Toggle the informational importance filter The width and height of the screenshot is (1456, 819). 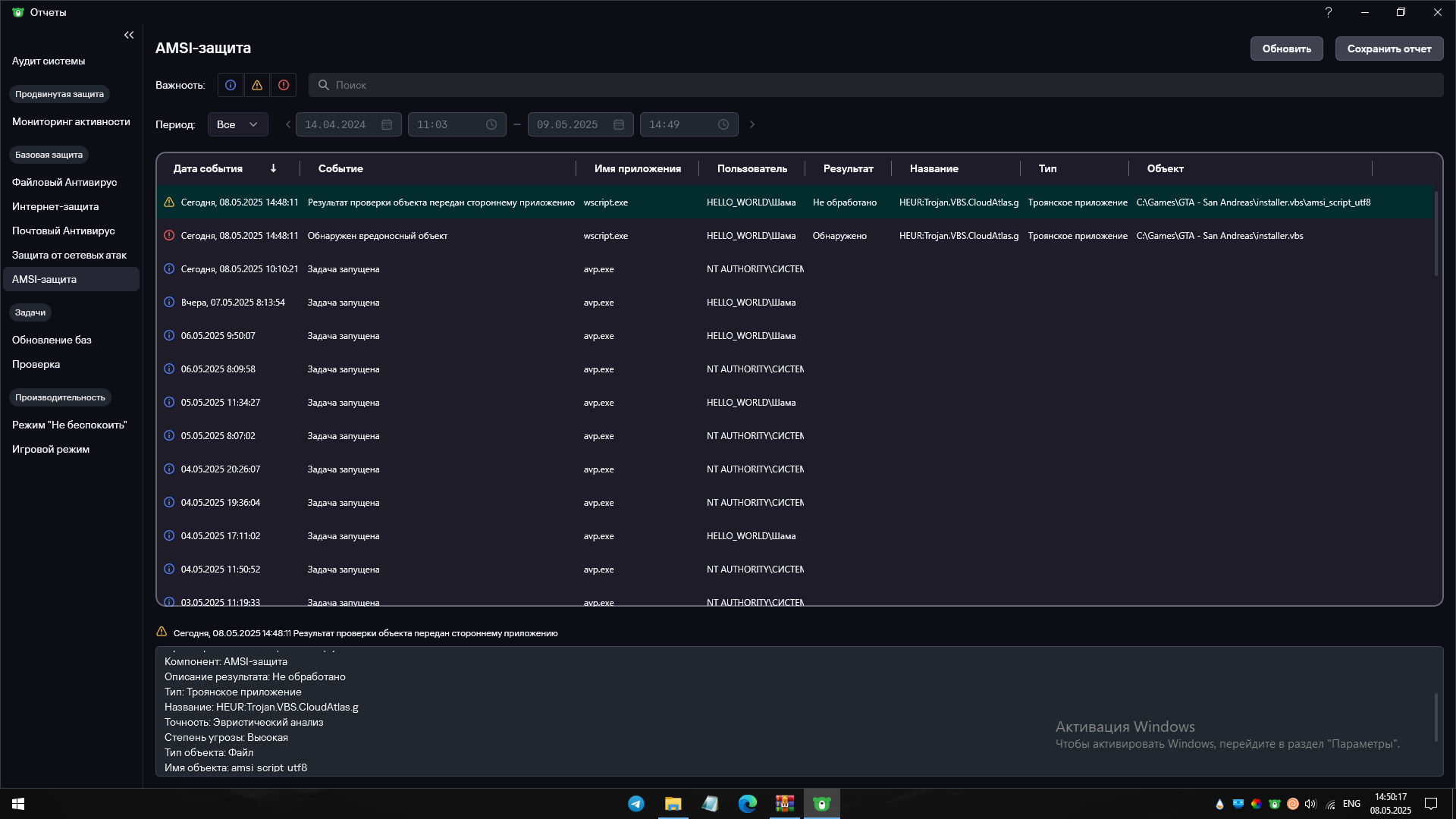point(231,85)
